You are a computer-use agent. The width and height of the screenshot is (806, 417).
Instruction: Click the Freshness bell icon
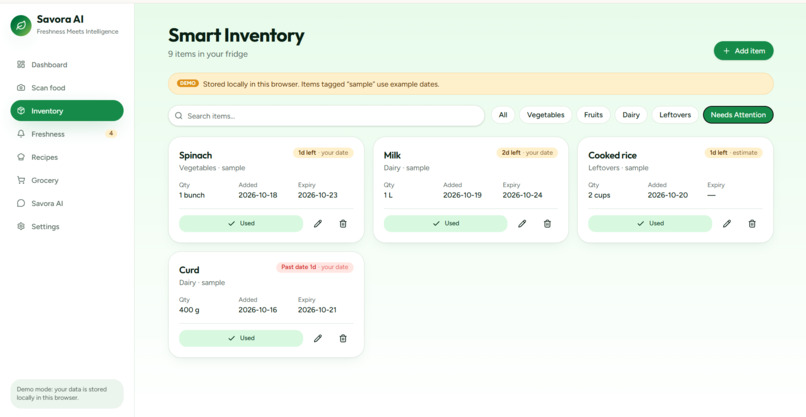21,134
